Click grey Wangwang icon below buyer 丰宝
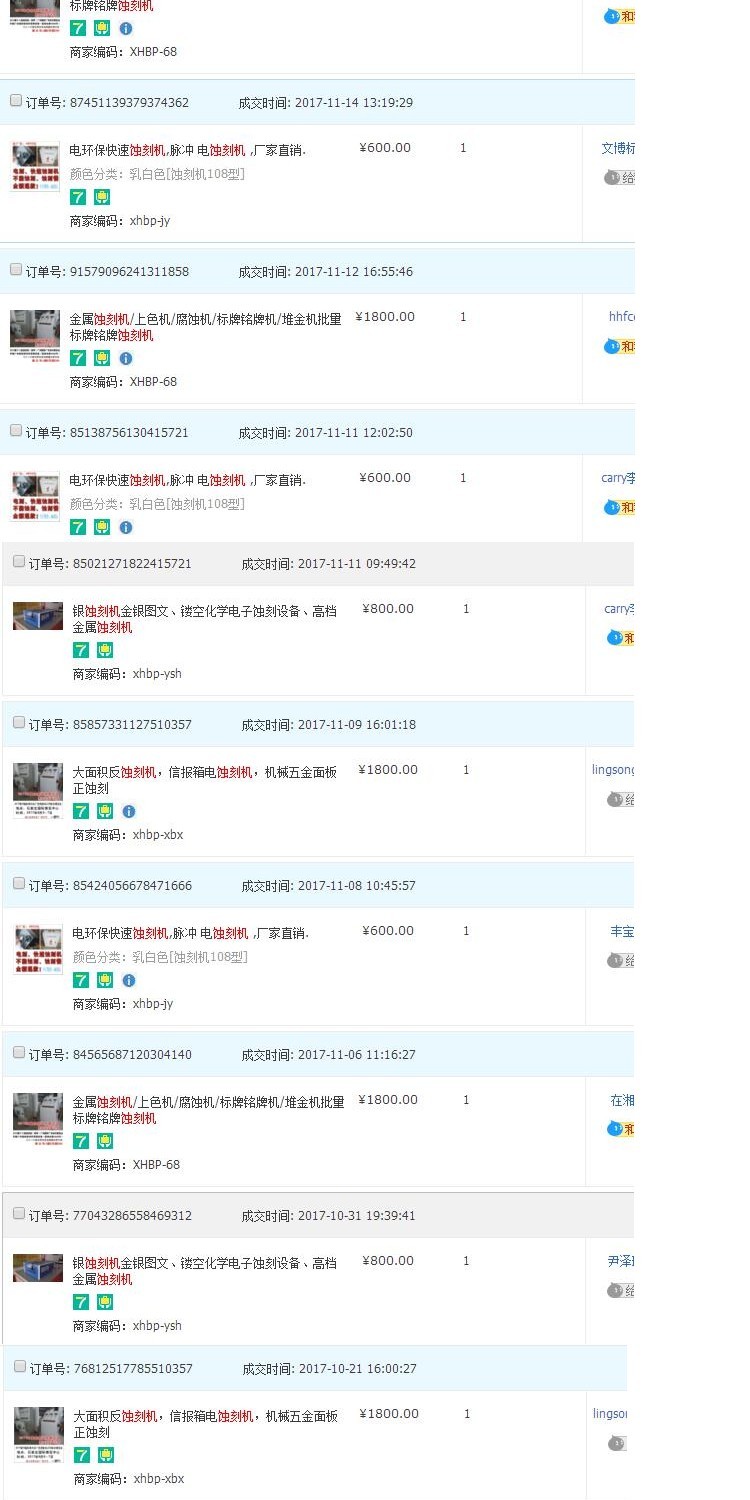Screen dimensions: 750x1500 coord(615,960)
